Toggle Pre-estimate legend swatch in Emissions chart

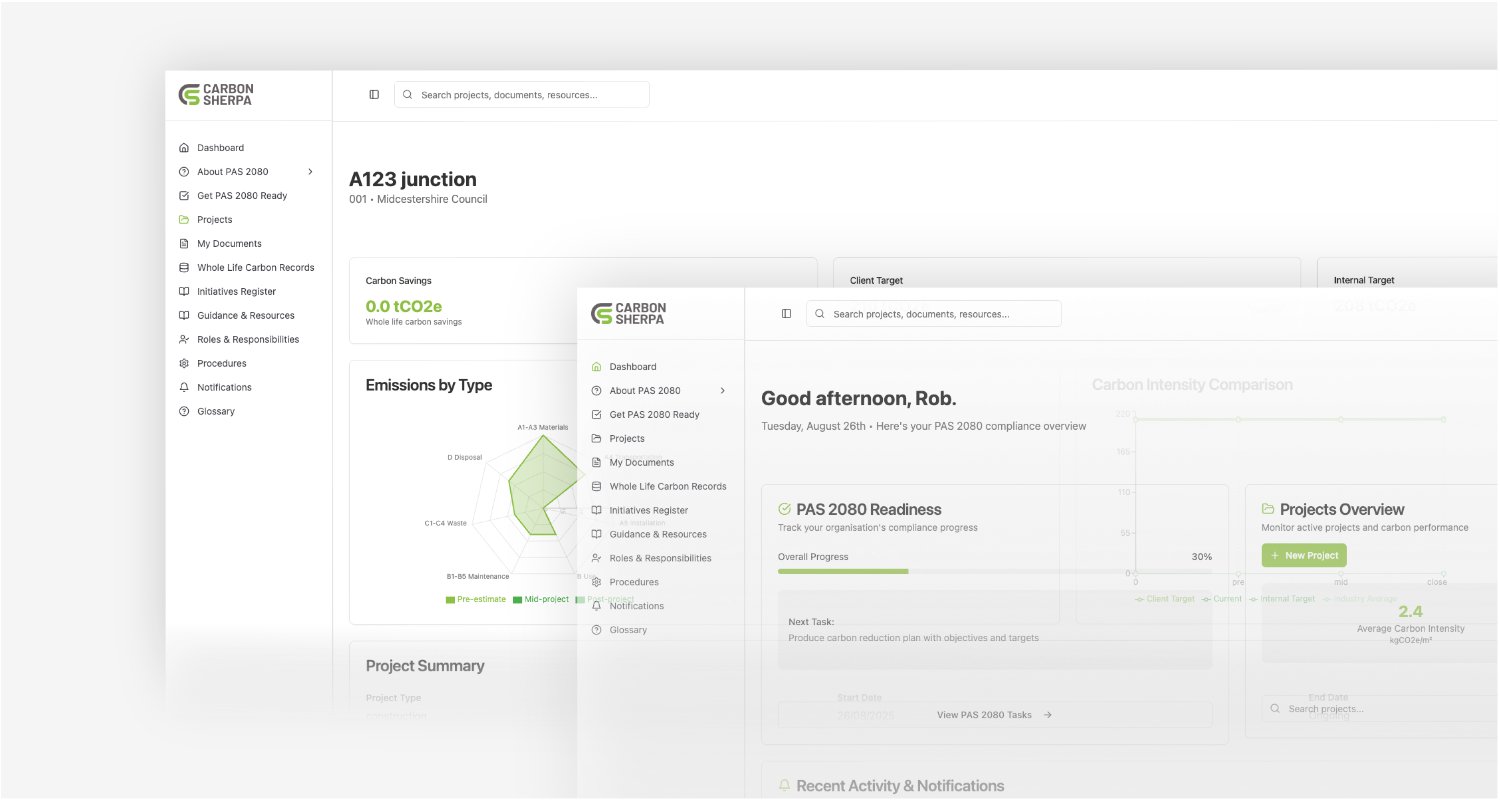pyautogui.click(x=450, y=600)
